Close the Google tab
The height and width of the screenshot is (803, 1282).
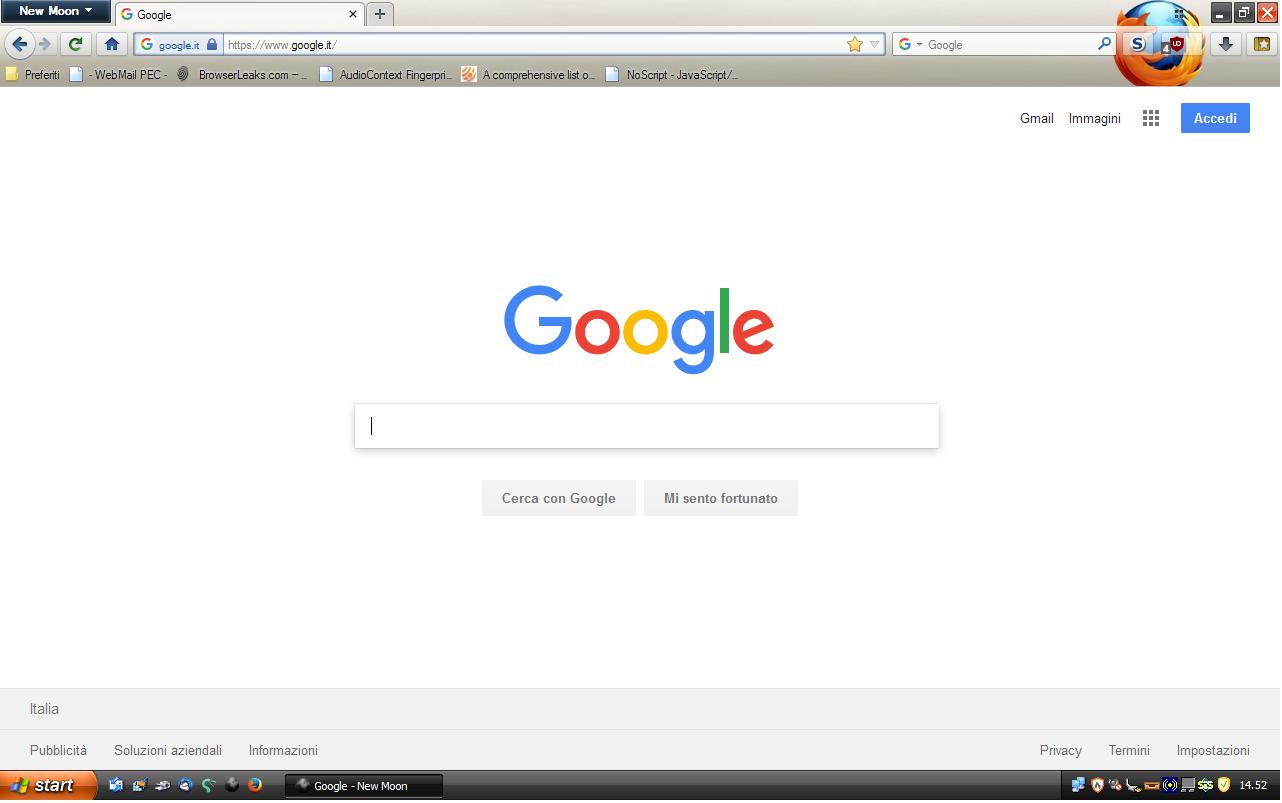coord(353,14)
